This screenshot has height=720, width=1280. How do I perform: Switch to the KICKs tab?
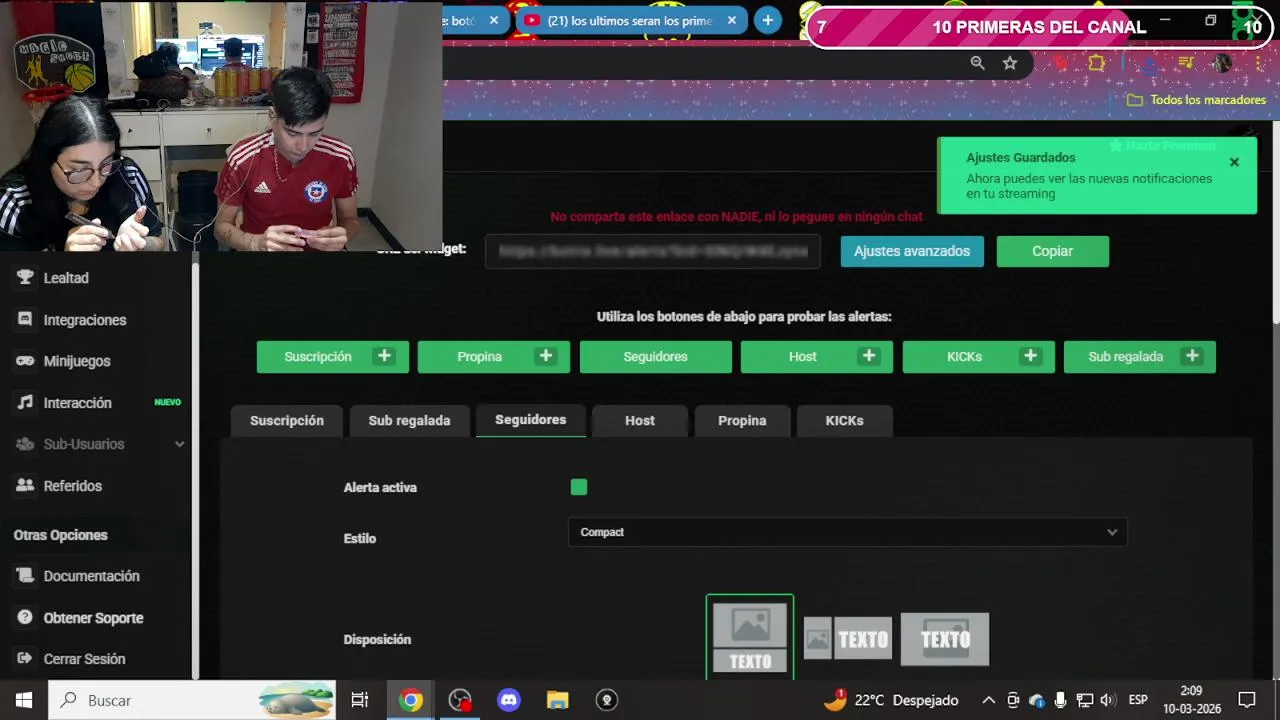(x=844, y=421)
